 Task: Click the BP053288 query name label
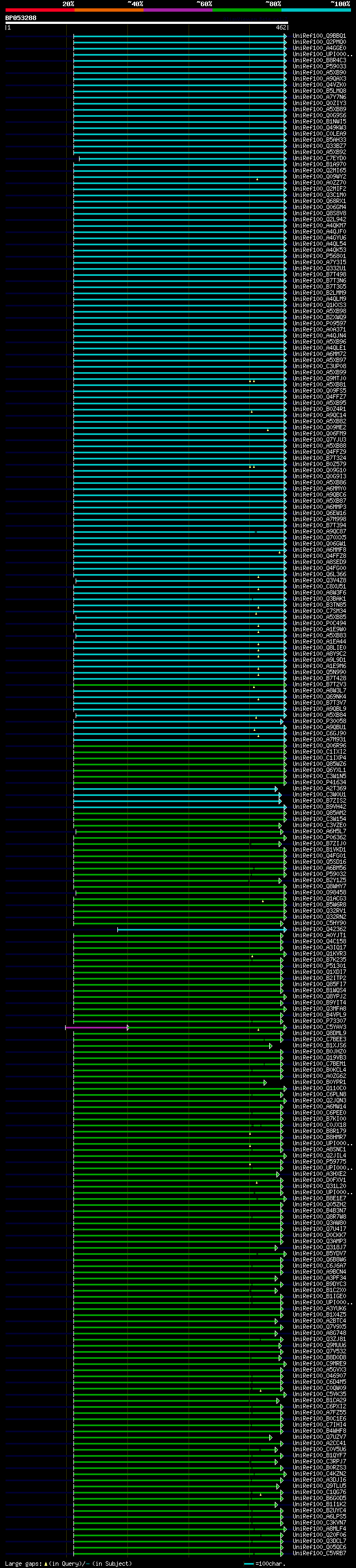click(21, 18)
